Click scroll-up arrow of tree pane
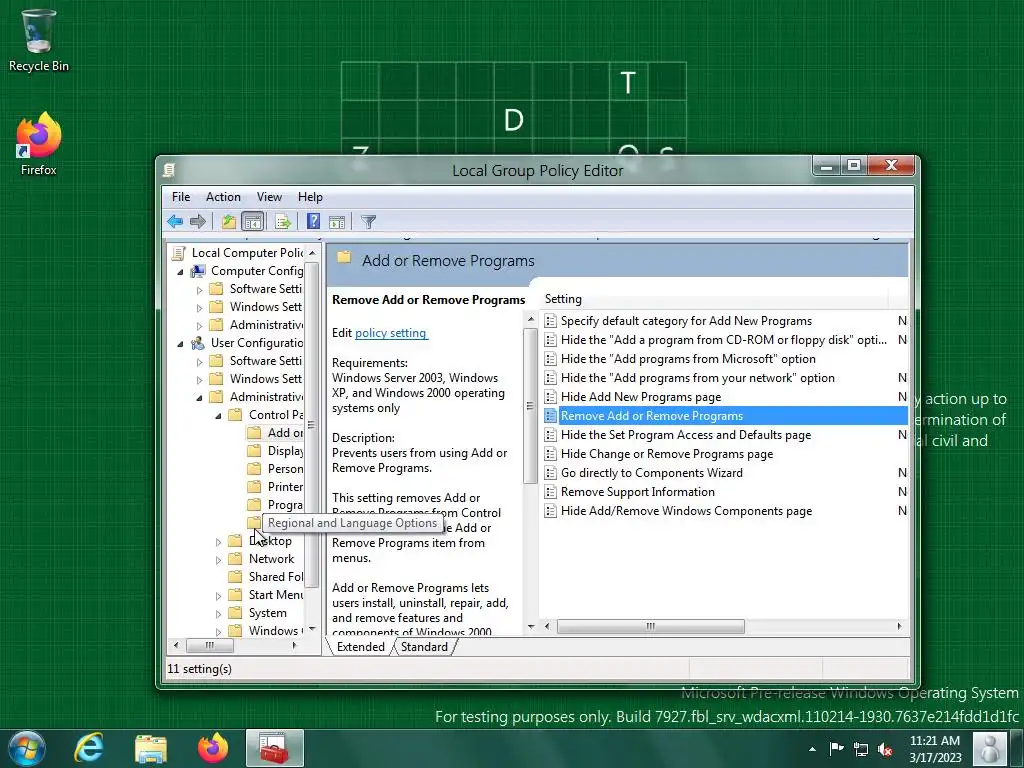1024x768 pixels. click(312, 253)
